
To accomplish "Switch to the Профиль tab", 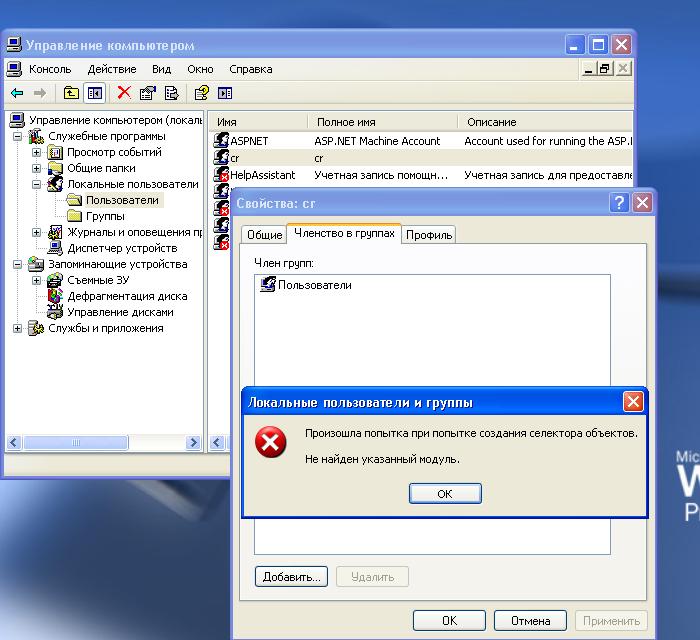I will [429, 235].
